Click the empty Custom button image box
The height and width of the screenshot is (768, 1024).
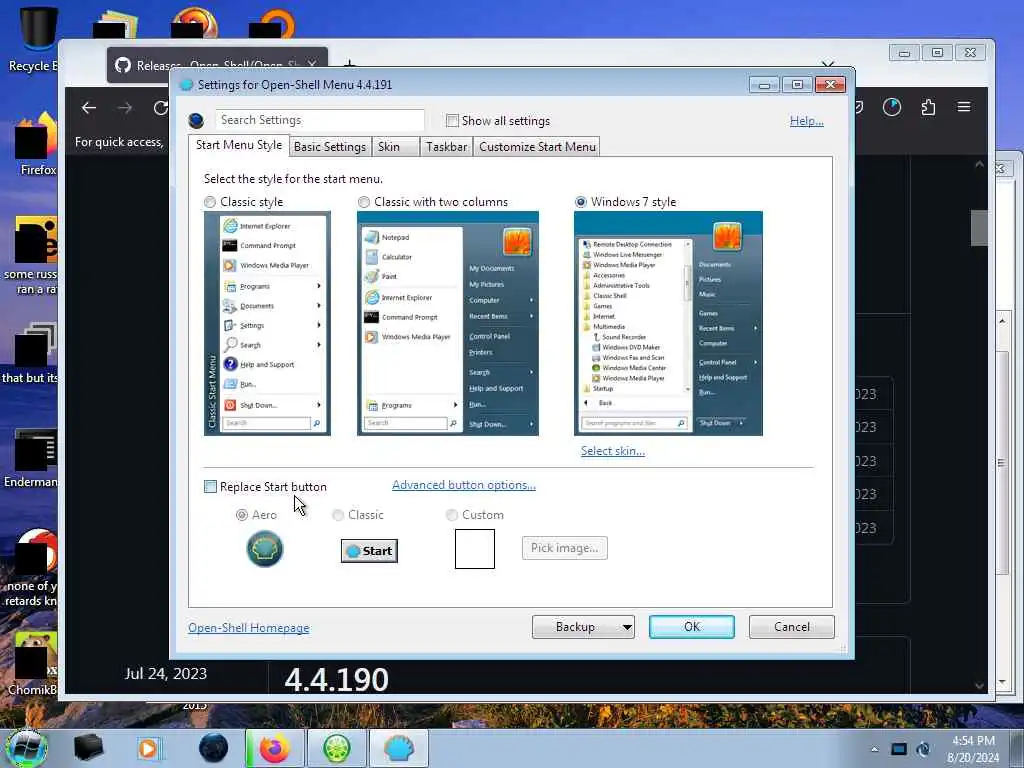click(475, 549)
